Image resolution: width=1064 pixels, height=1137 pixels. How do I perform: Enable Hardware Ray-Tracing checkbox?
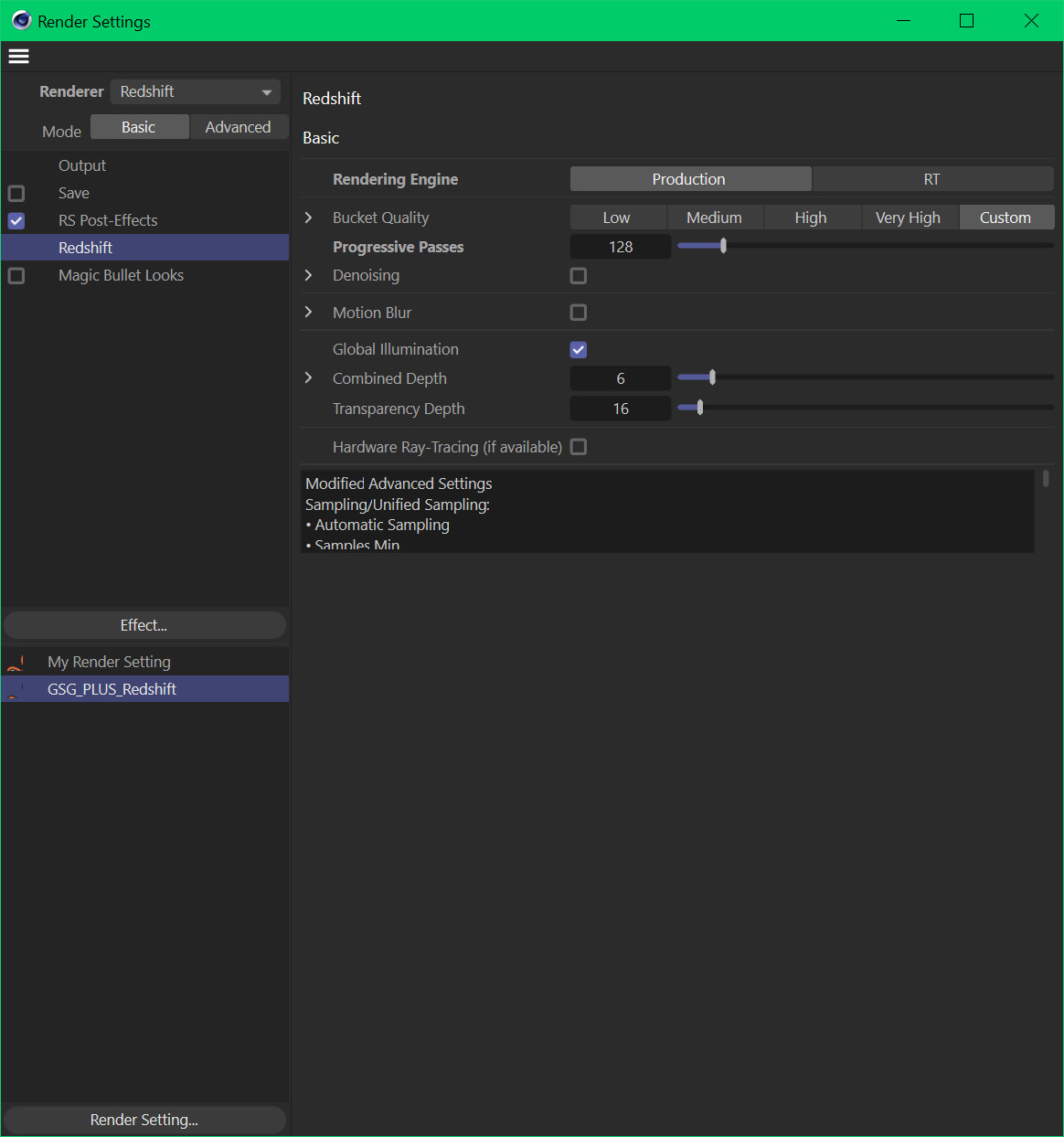579,447
